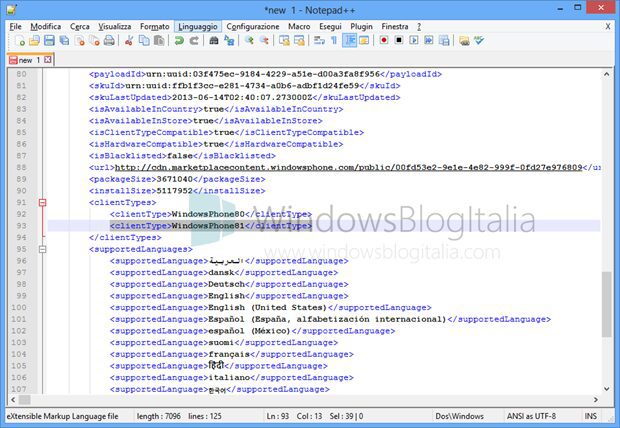This screenshot has width=620, height=428.
Task: Select the 'new 1' document tab
Action: [x=30, y=60]
